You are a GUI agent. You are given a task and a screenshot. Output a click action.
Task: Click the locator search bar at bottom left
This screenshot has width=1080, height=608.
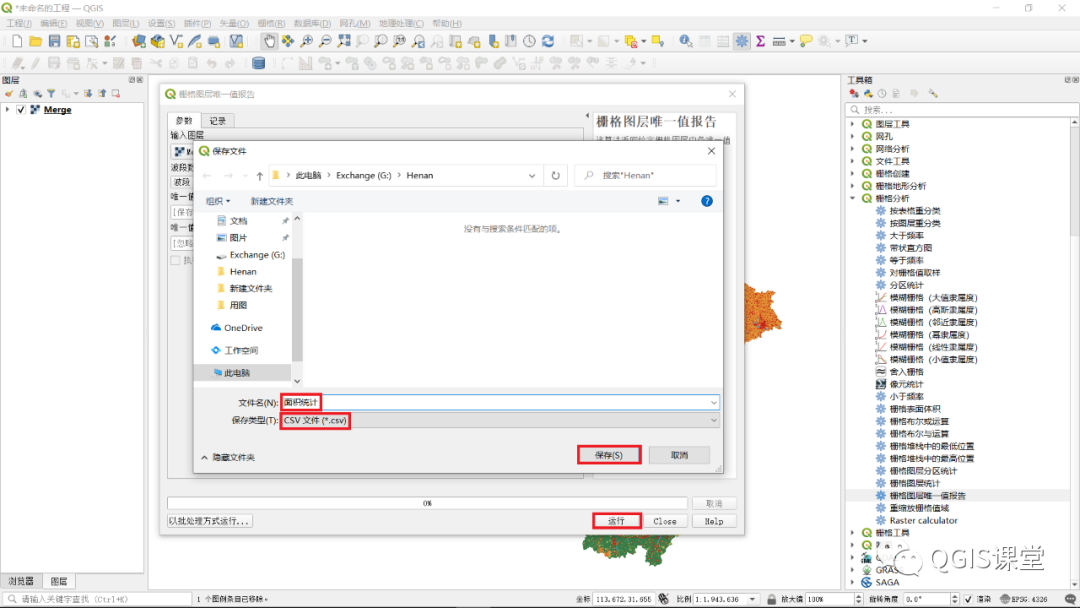tap(96, 599)
